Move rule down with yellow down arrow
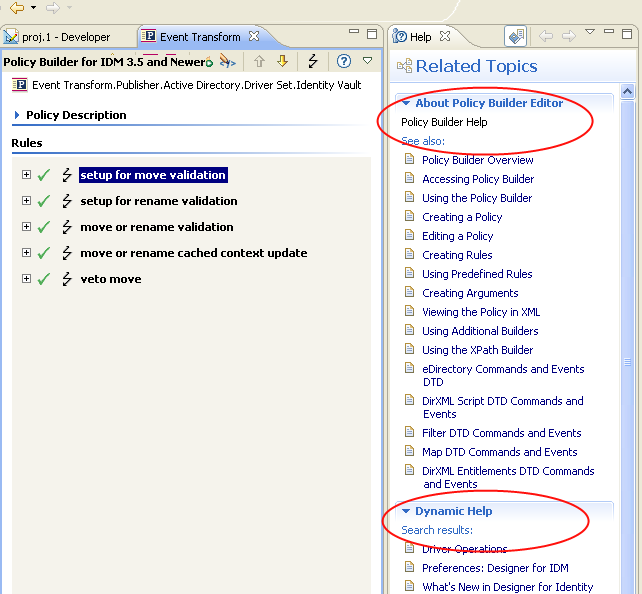 coord(282,61)
